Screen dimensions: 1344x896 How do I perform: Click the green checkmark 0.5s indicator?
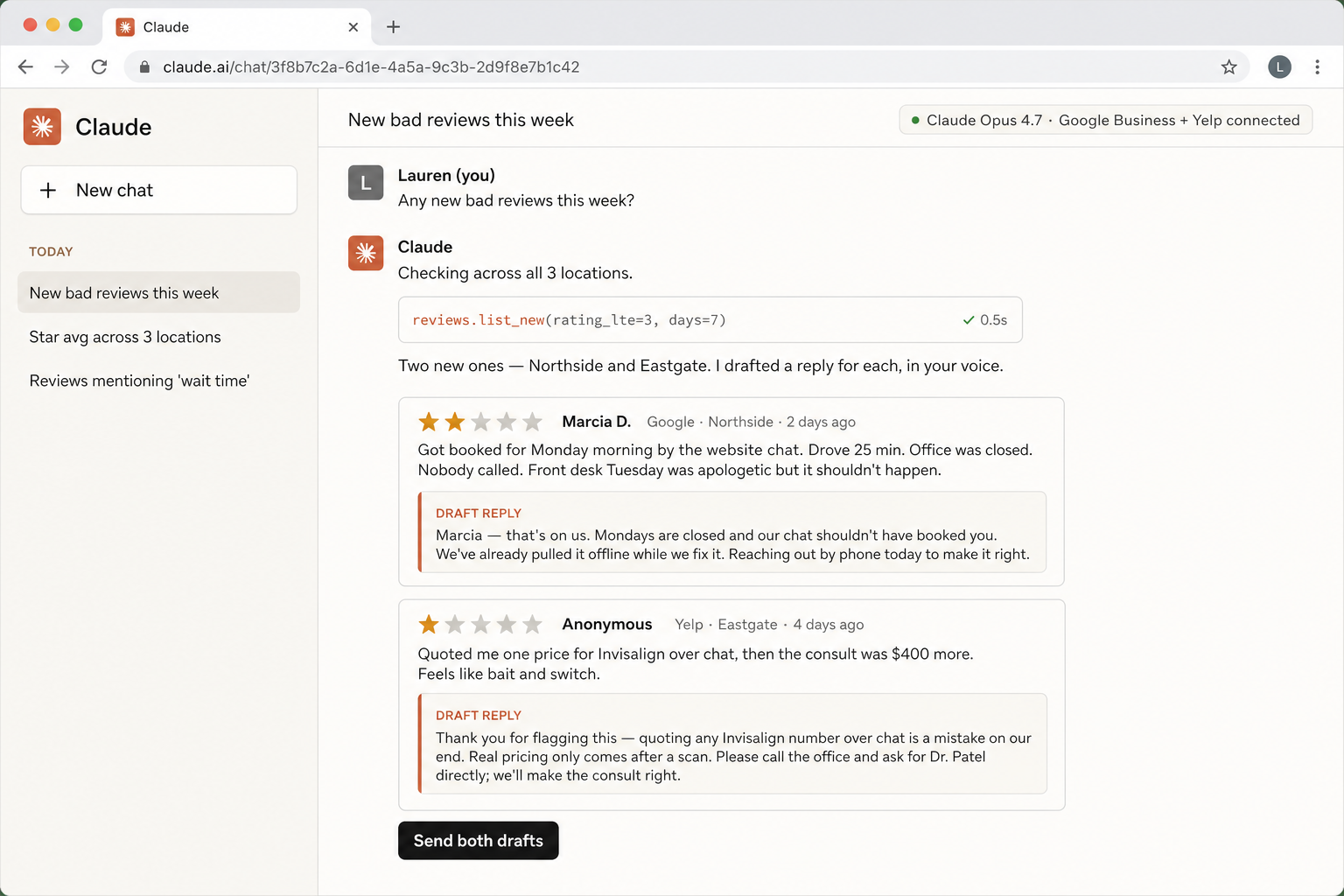[x=985, y=319]
